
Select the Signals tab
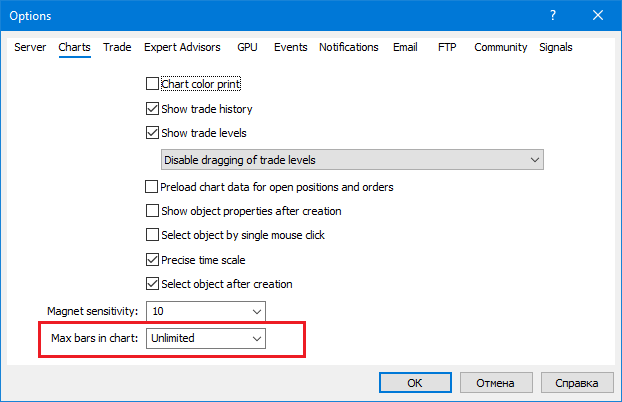[556, 47]
